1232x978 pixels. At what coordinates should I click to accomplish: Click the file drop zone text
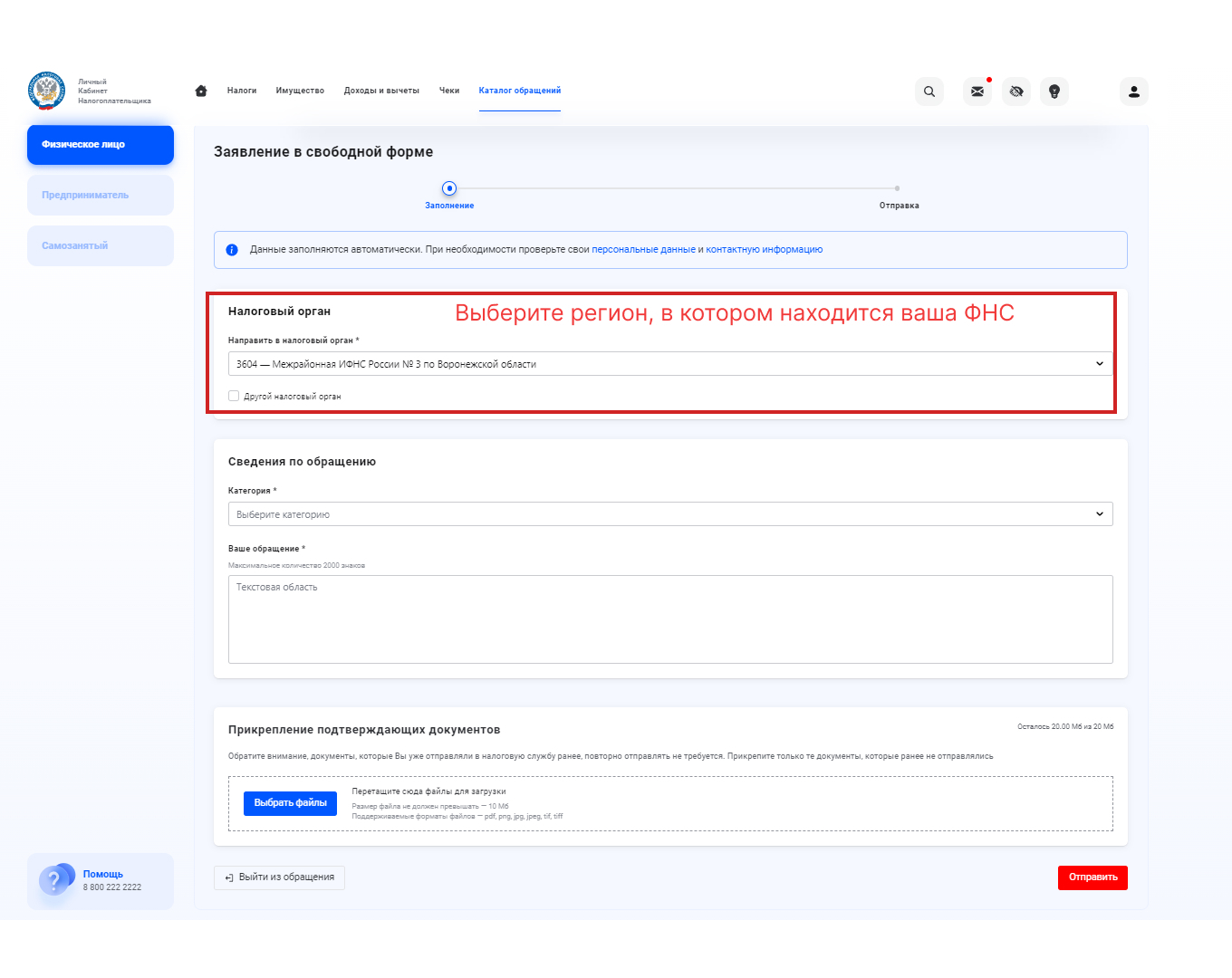tap(428, 791)
